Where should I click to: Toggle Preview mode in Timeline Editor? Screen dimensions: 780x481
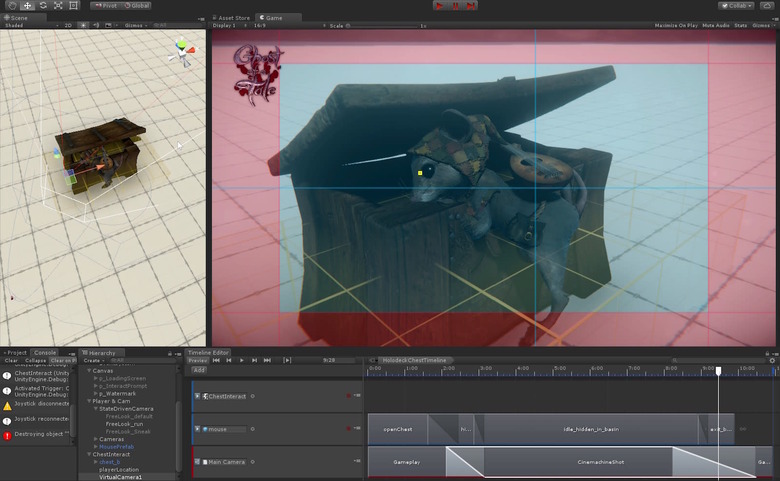[x=198, y=360]
